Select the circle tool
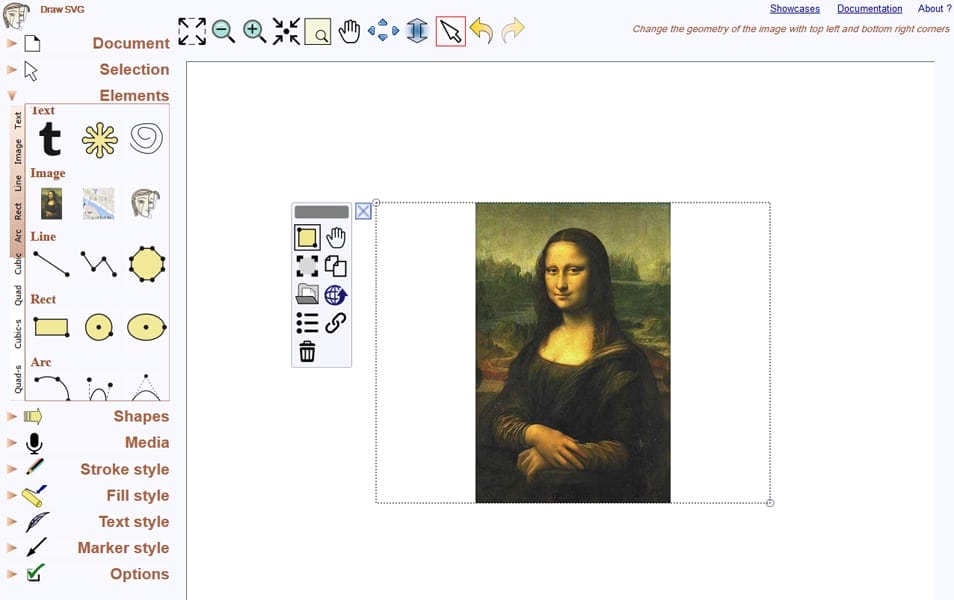Viewport: 954px width, 600px height. [99, 327]
